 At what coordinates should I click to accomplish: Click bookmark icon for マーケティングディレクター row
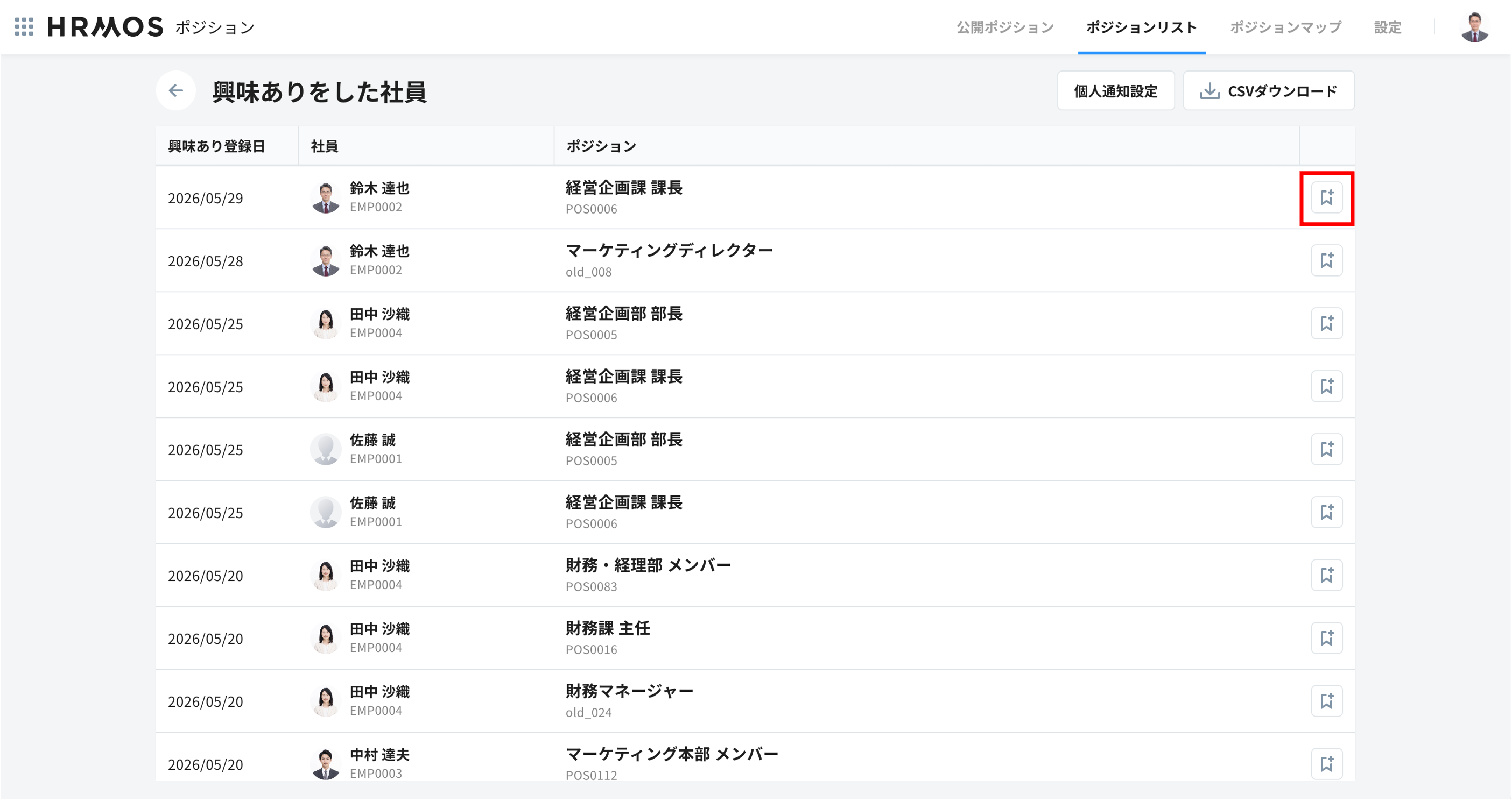click(x=1326, y=260)
